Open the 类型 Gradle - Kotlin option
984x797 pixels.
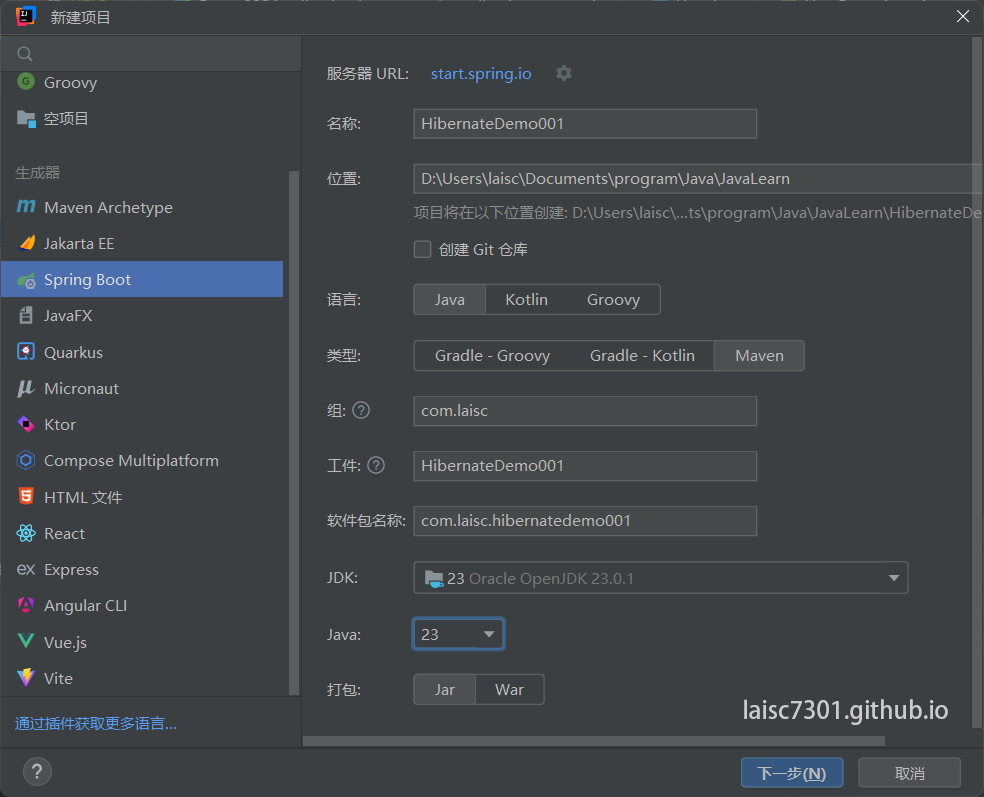click(x=642, y=355)
